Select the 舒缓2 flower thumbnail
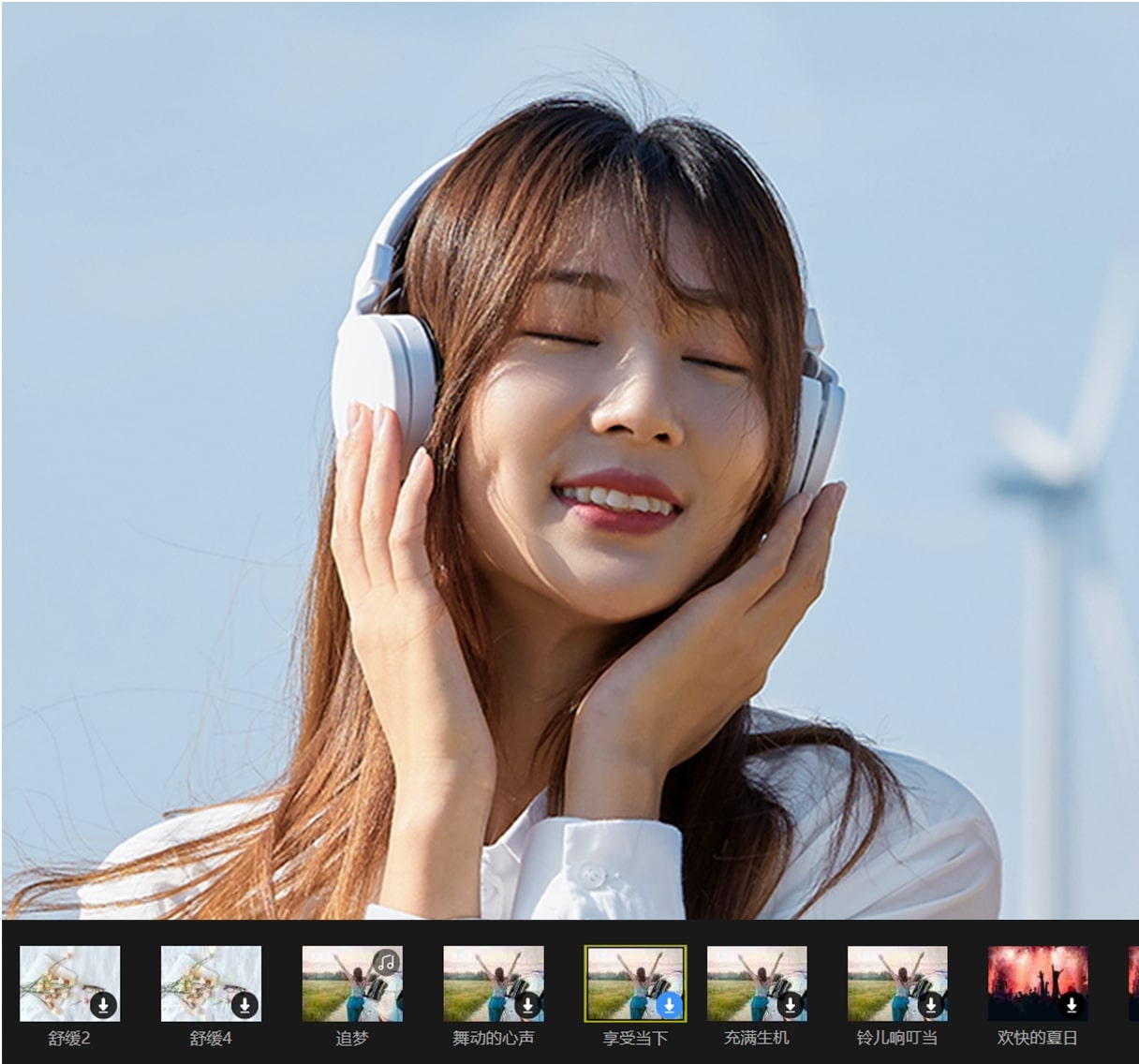The height and width of the screenshot is (1064, 1139). 62,980
